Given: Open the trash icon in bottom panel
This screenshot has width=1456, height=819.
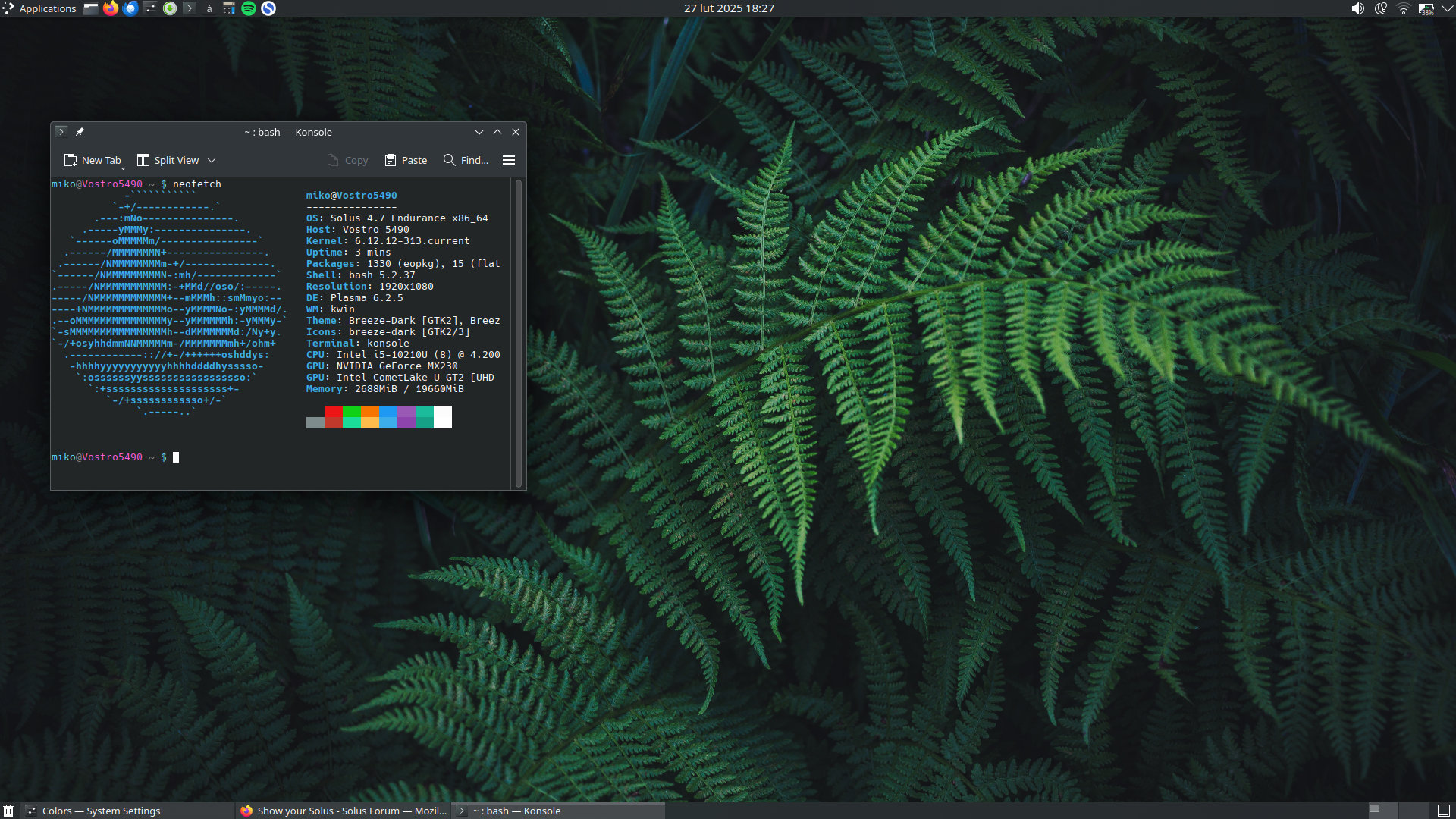Looking at the screenshot, I should coord(8,811).
